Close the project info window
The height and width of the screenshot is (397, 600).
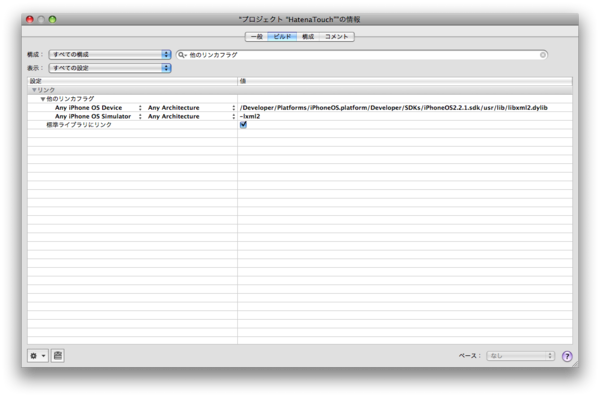[30, 19]
